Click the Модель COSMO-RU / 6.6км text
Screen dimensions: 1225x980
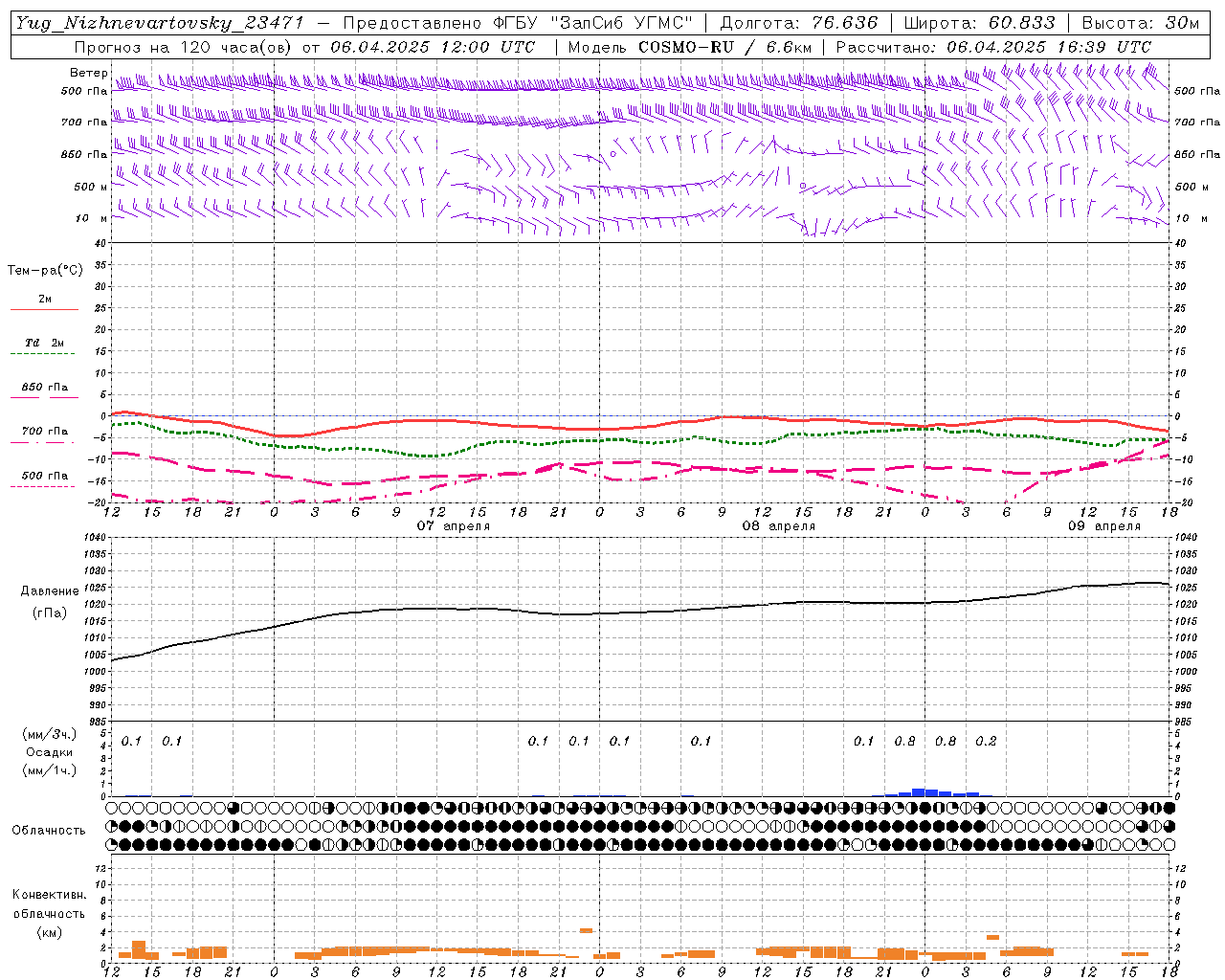690,47
